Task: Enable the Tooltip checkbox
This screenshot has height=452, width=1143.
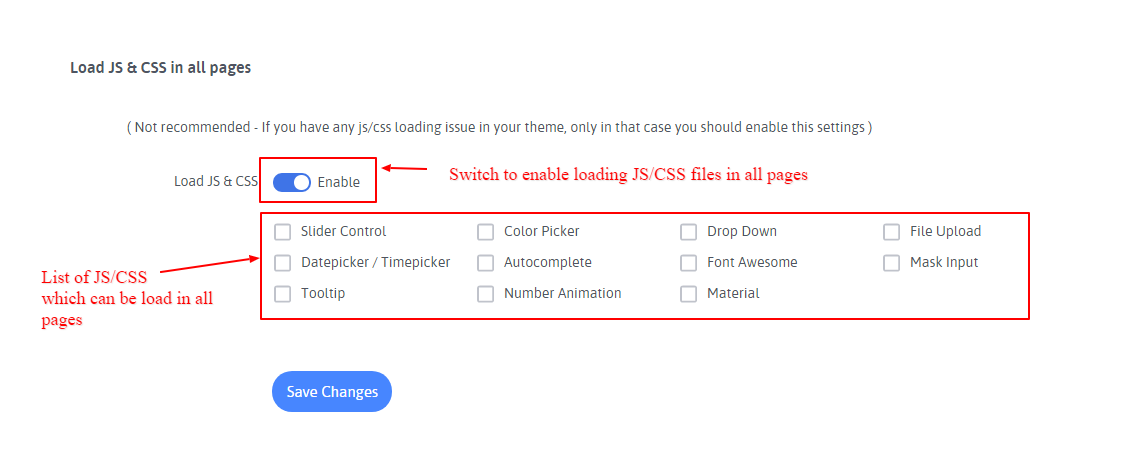Action: [x=283, y=294]
